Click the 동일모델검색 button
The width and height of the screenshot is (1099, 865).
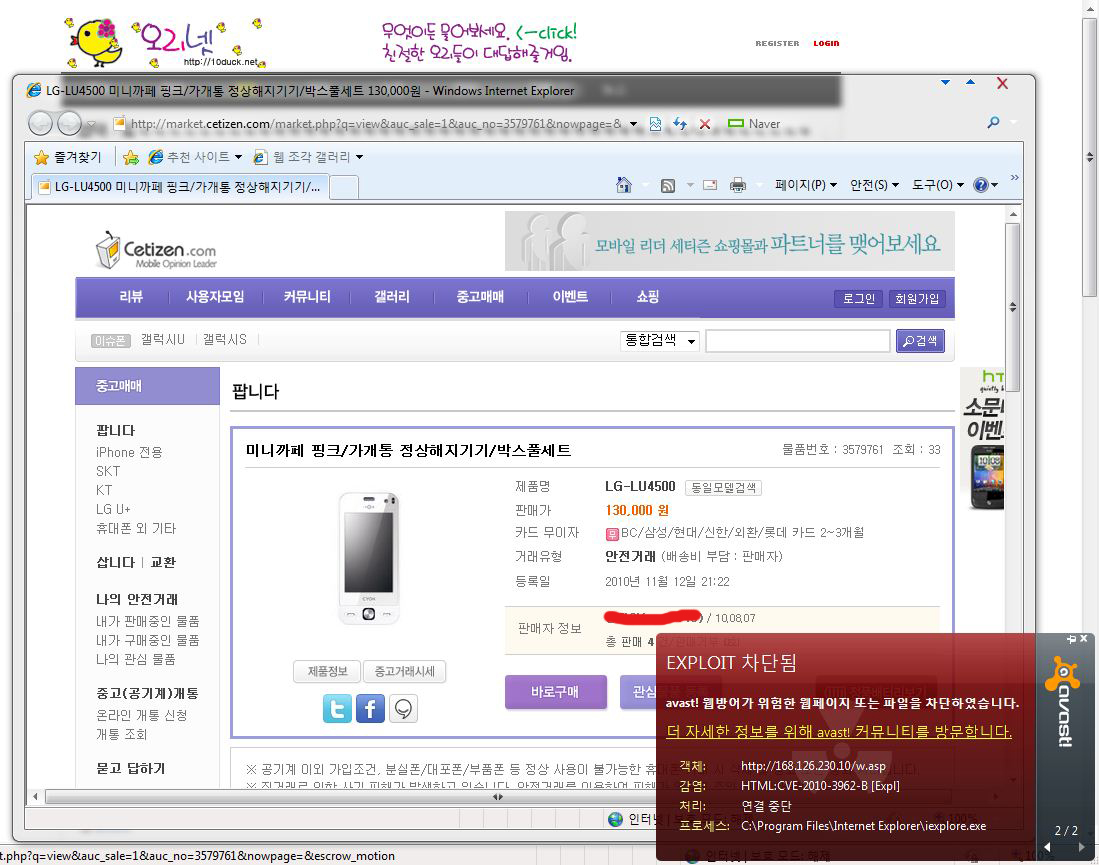pyautogui.click(x=723, y=487)
